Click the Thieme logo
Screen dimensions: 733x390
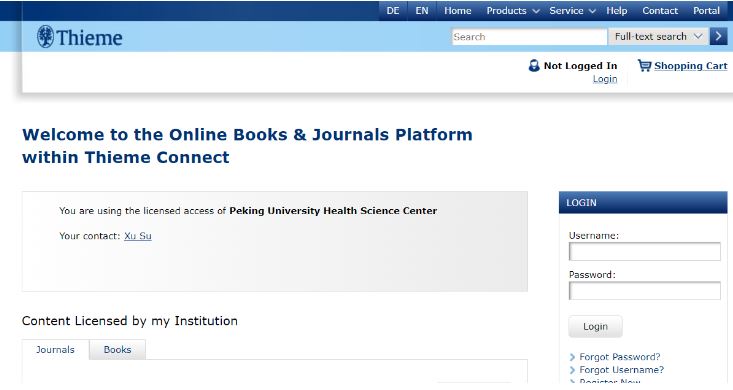(79, 36)
